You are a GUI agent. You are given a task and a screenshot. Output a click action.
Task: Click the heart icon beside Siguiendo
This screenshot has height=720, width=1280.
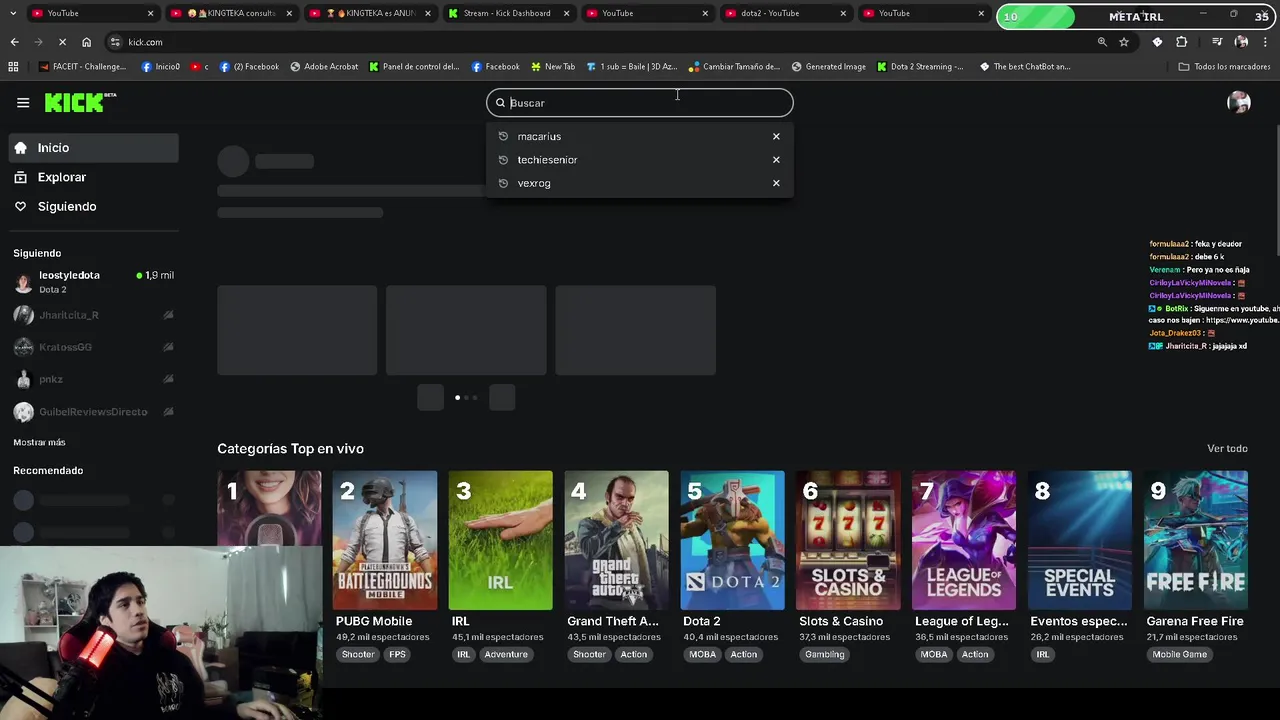[x=20, y=206]
